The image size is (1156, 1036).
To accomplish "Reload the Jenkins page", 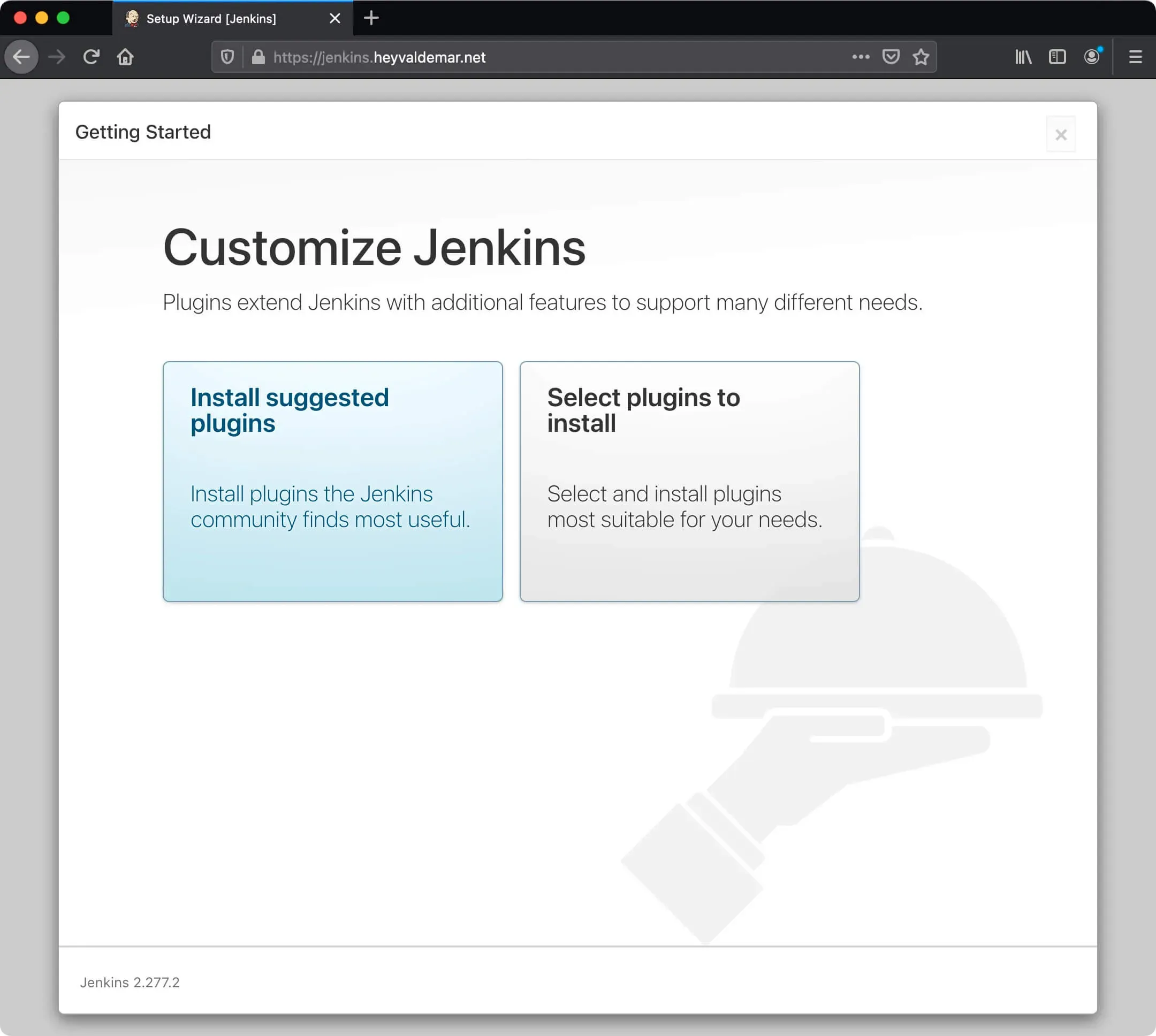I will pyautogui.click(x=91, y=57).
